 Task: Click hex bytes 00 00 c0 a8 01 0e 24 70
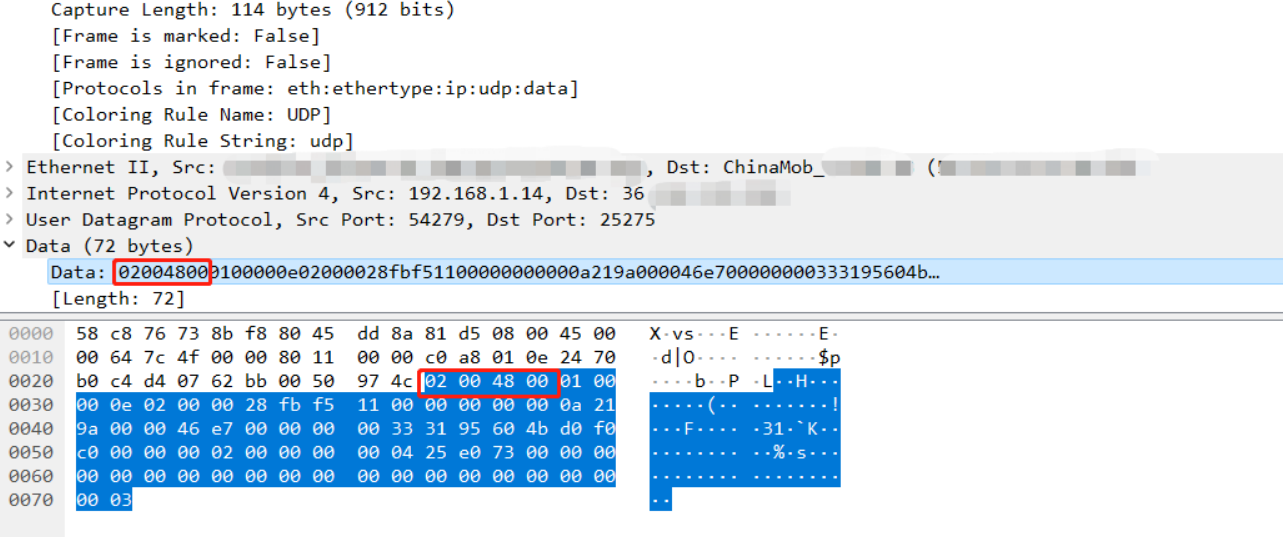coord(487,357)
